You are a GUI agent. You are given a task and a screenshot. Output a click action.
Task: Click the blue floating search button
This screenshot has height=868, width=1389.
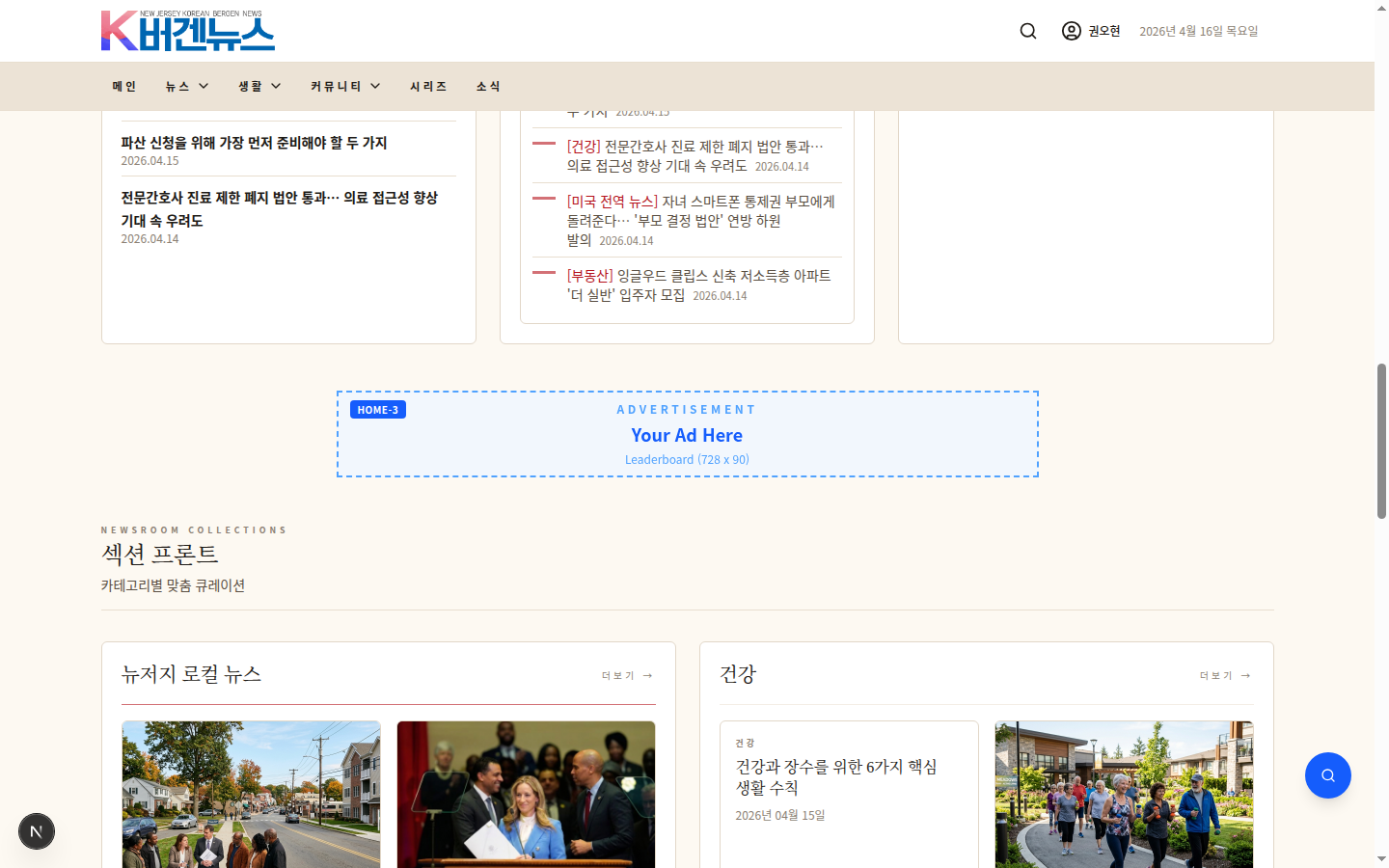coord(1328,775)
